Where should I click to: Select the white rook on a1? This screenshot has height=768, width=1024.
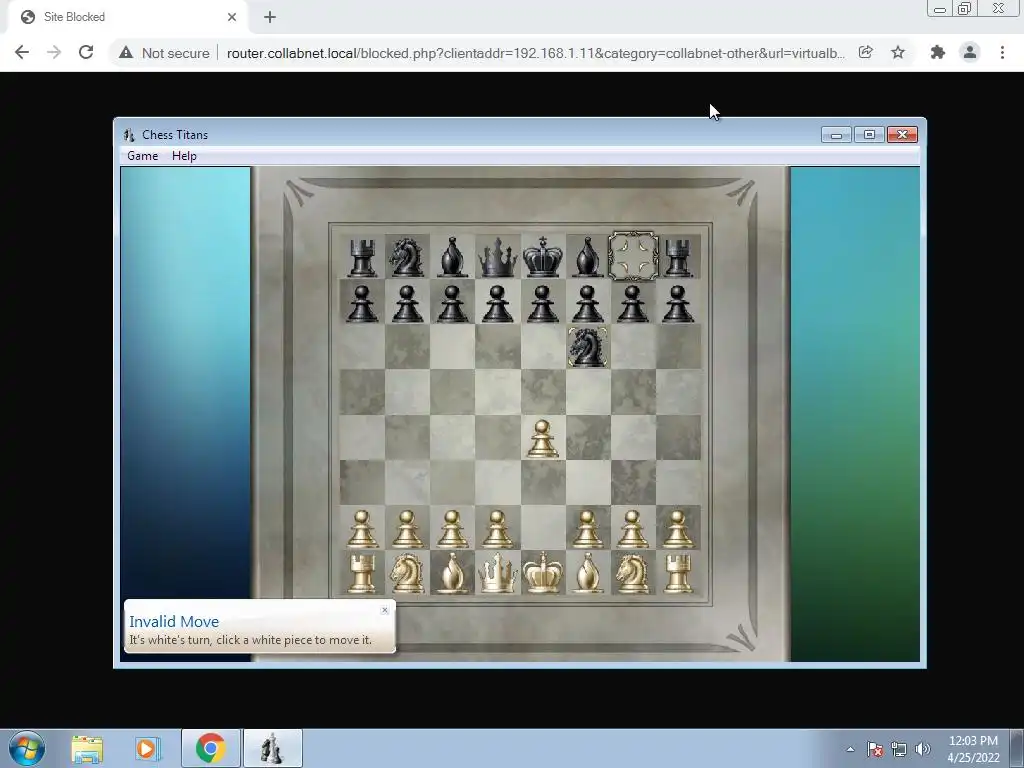[362, 573]
